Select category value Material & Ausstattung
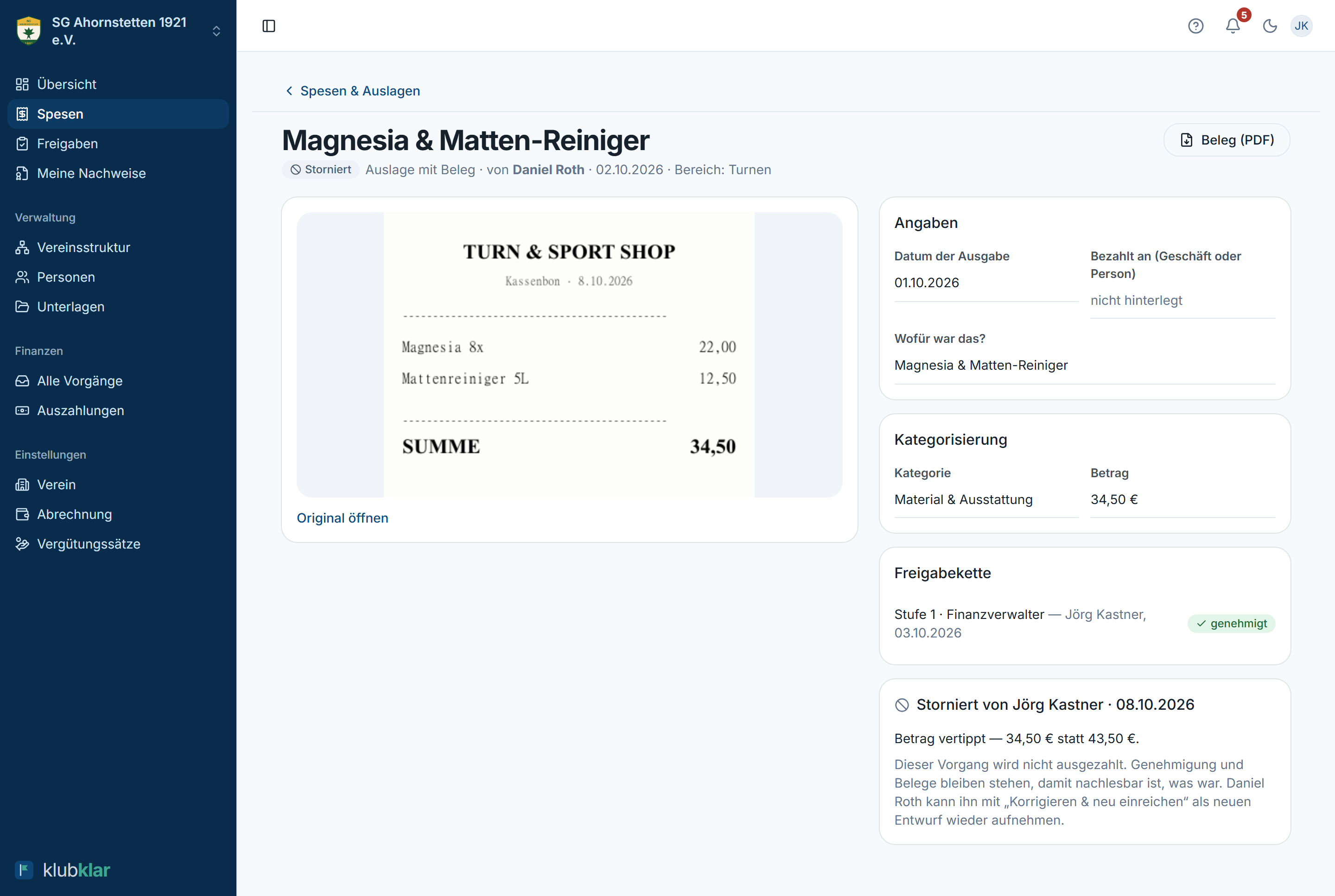 coord(963,499)
